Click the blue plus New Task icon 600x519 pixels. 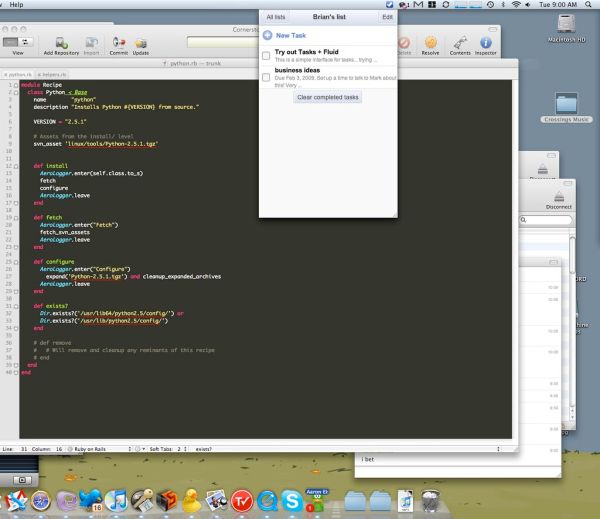[267, 35]
